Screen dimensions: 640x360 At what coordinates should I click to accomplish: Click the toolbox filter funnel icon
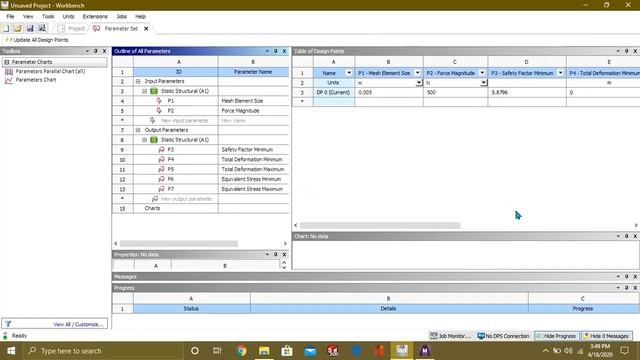pos(8,324)
